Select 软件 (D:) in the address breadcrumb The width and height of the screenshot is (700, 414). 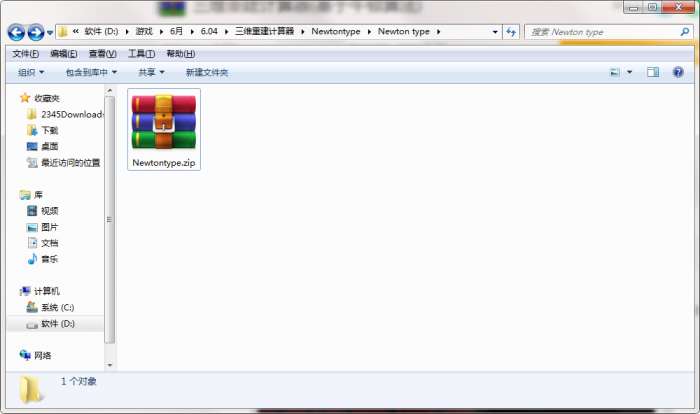coord(101,31)
